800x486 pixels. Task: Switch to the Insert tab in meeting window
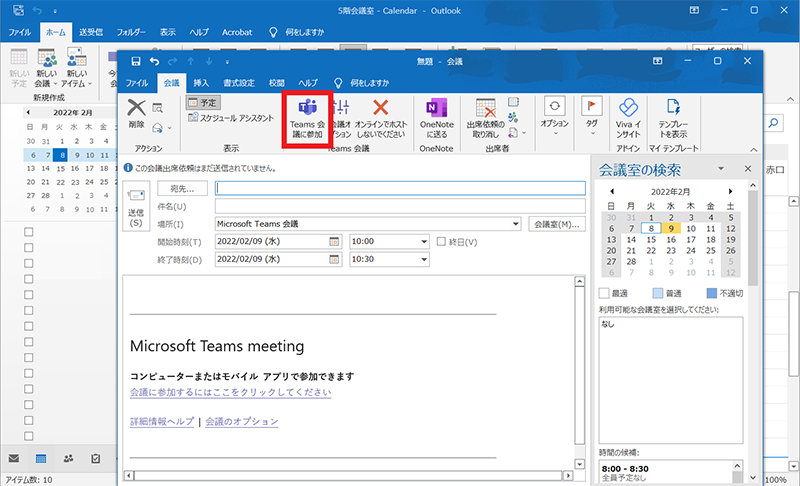(201, 83)
